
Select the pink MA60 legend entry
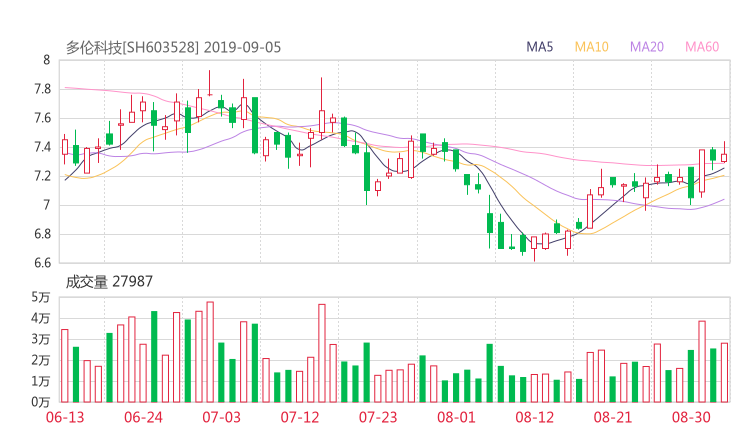tap(702, 47)
